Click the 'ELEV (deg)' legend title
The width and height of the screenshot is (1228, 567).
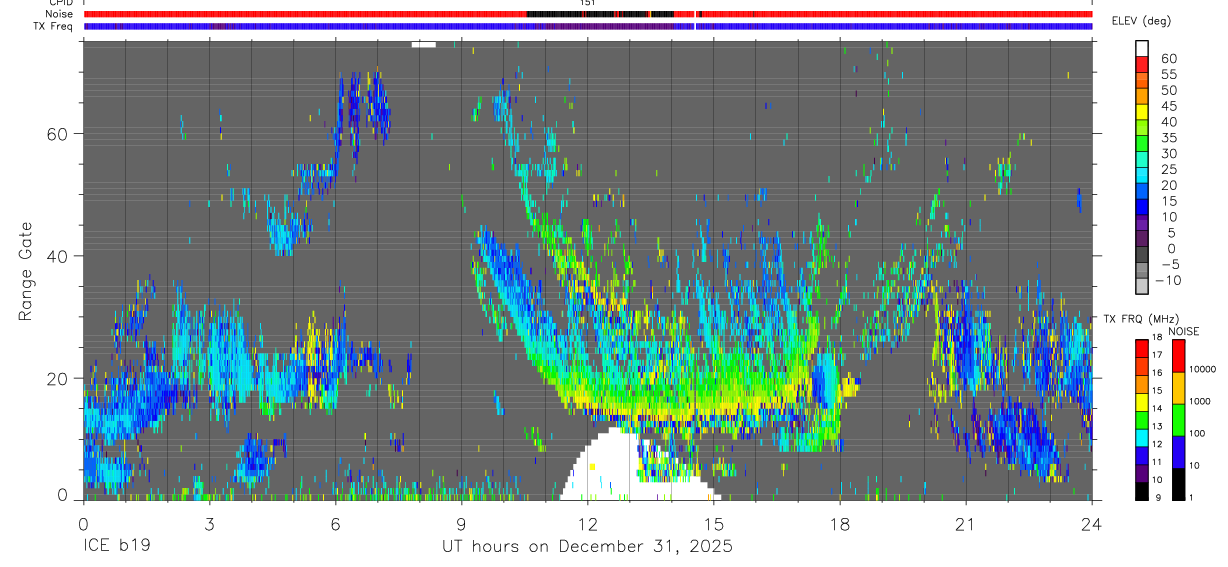click(1142, 20)
